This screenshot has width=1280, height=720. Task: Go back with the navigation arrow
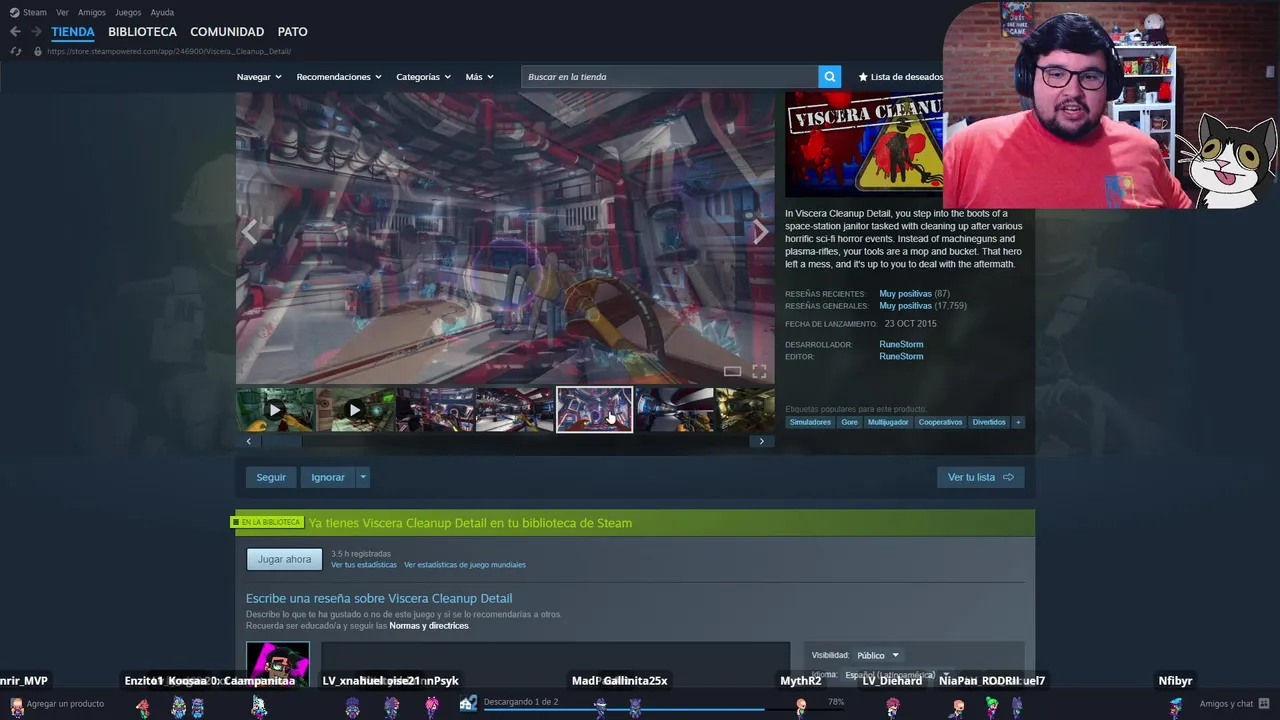click(15, 32)
